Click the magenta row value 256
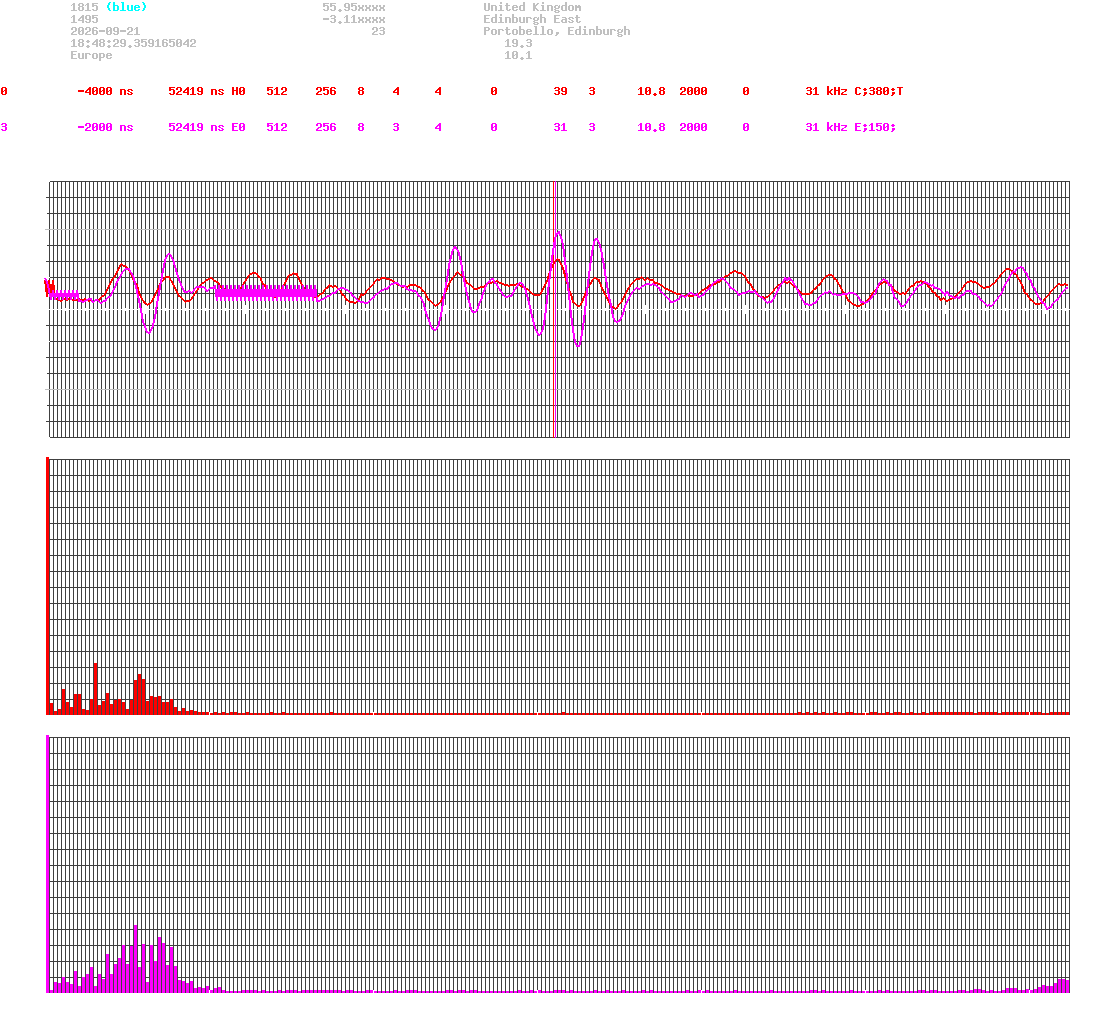 pyautogui.click(x=325, y=127)
